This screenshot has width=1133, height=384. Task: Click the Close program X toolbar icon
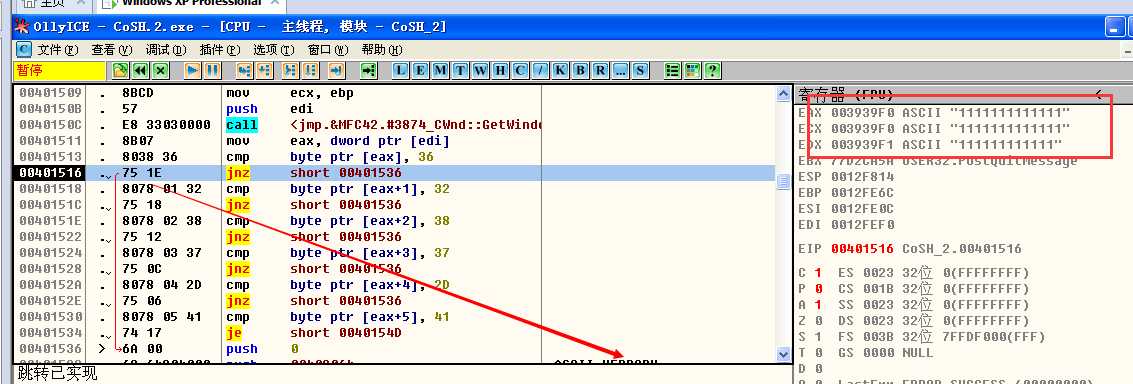[x=160, y=70]
